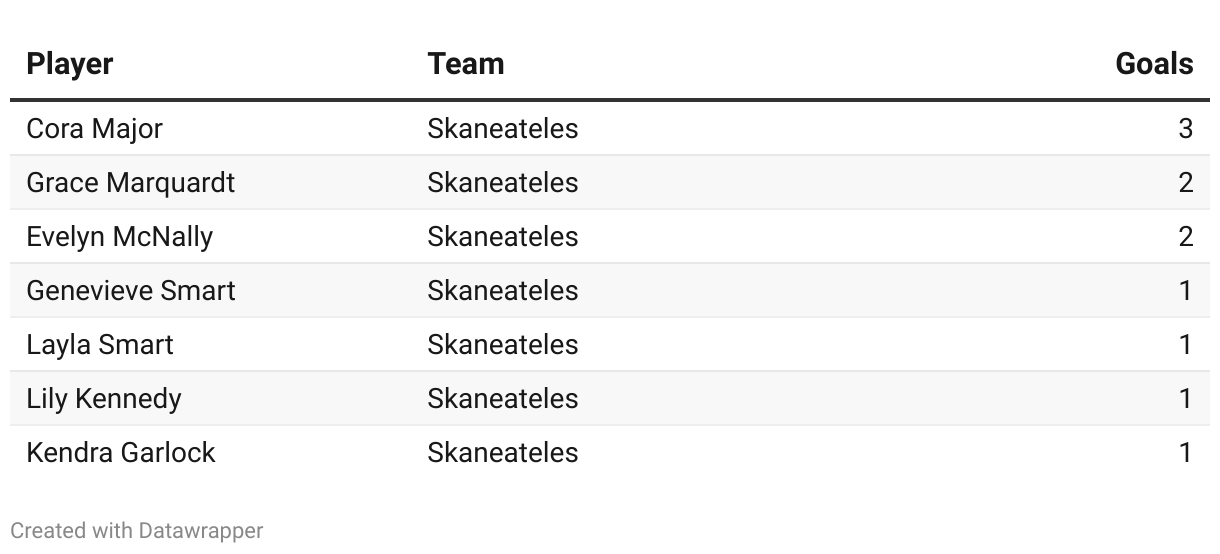Click Skaneateles in Layla Smart's row
Viewport: 1220px width, 554px height.
[503, 345]
